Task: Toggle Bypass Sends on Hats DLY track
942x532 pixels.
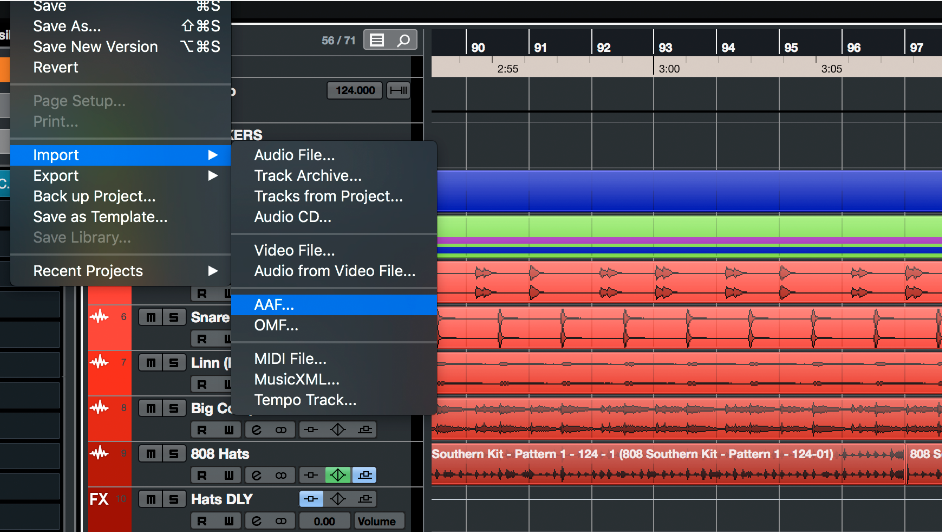Action: [364, 498]
